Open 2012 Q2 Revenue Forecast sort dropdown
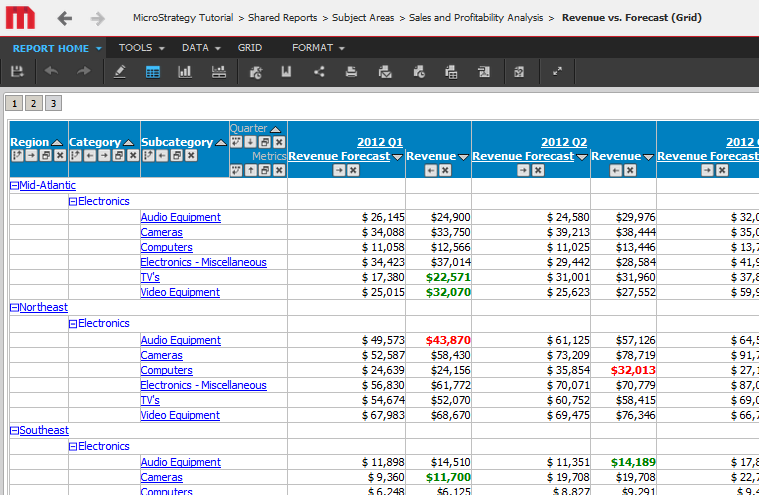 click(x=582, y=157)
